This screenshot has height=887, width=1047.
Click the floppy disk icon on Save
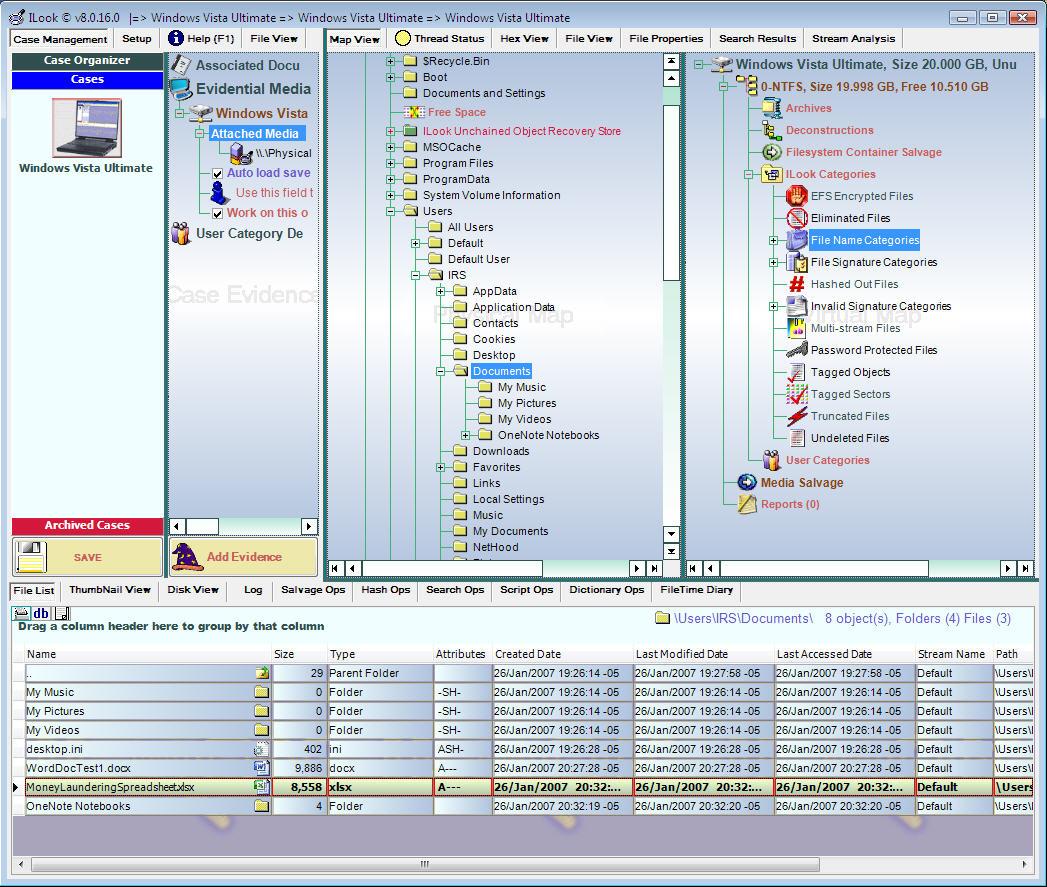pos(30,557)
